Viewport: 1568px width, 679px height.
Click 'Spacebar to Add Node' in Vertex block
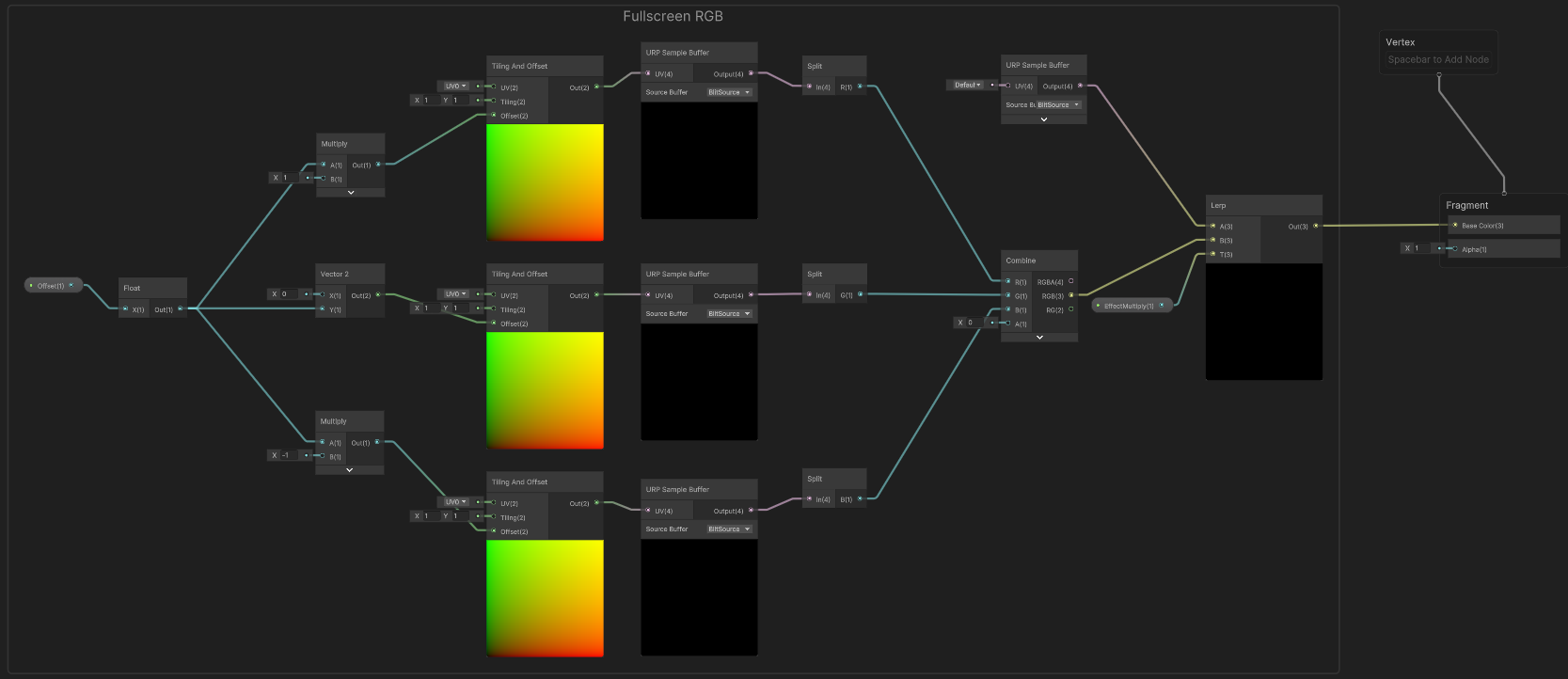tap(1437, 60)
